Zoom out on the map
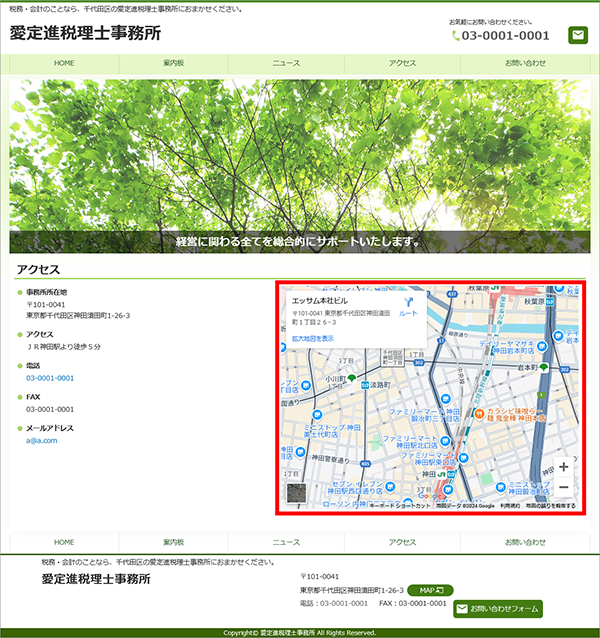Viewport: 600px width, 638px height. click(564, 487)
